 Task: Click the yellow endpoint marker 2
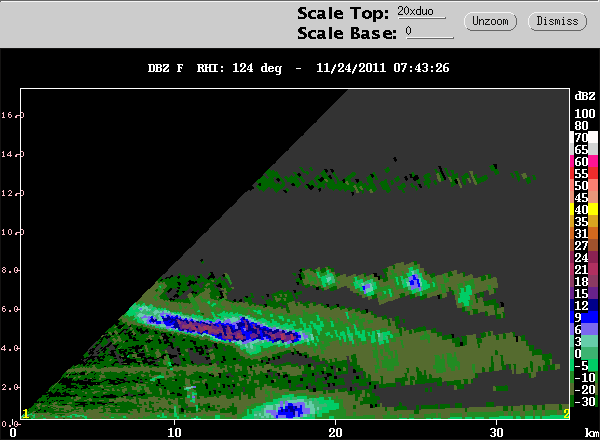point(566,414)
